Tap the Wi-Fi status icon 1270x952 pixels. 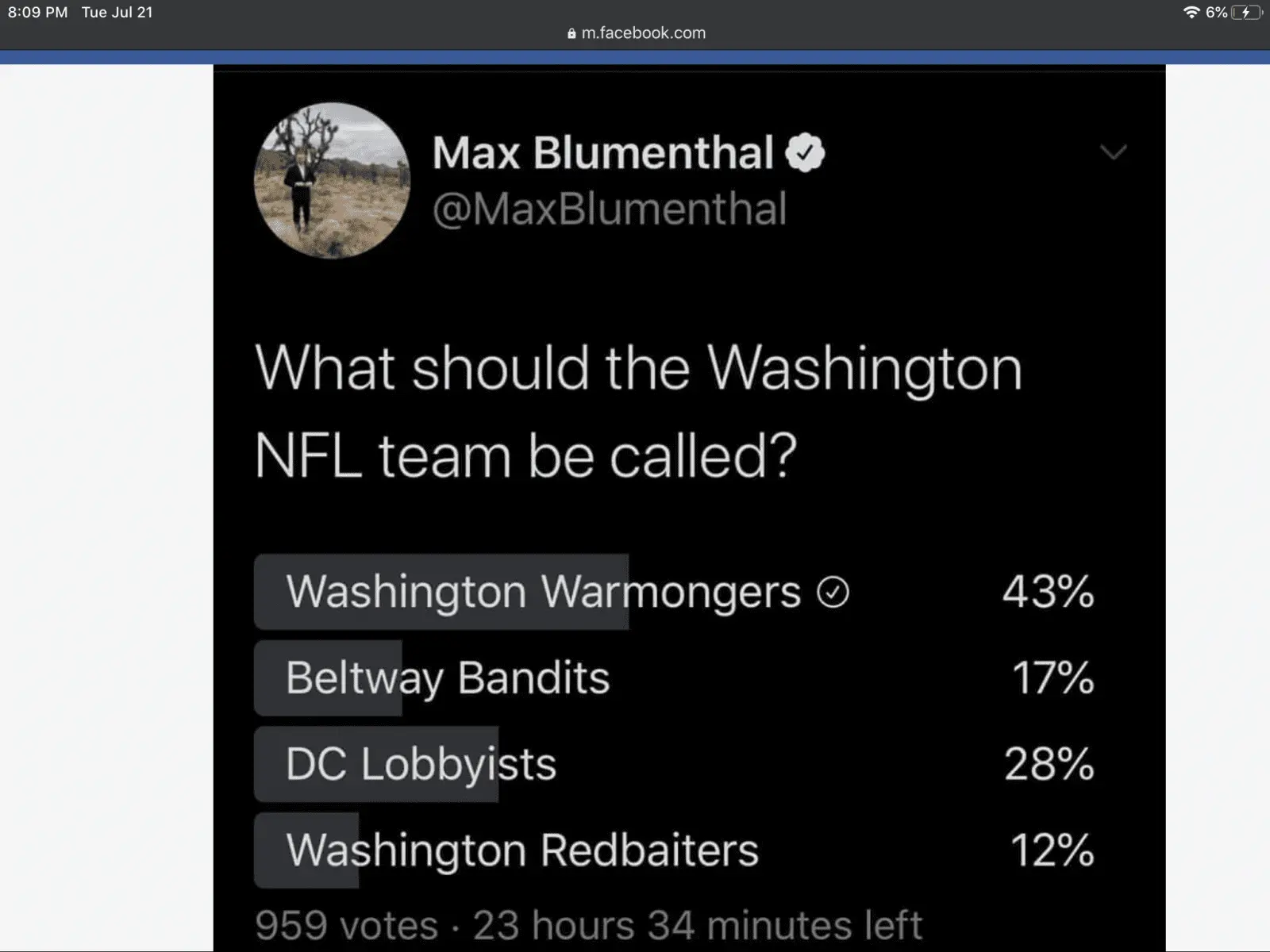[1191, 12]
